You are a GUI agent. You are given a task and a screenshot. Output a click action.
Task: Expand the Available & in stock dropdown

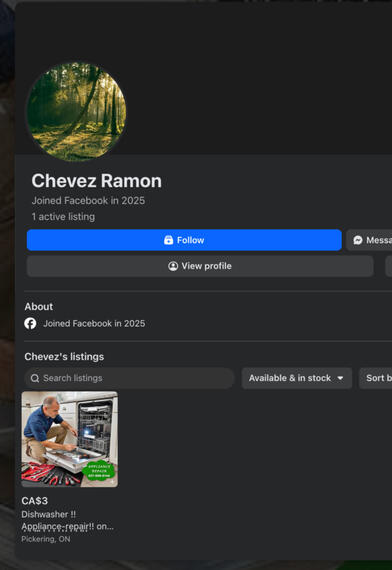[297, 378]
